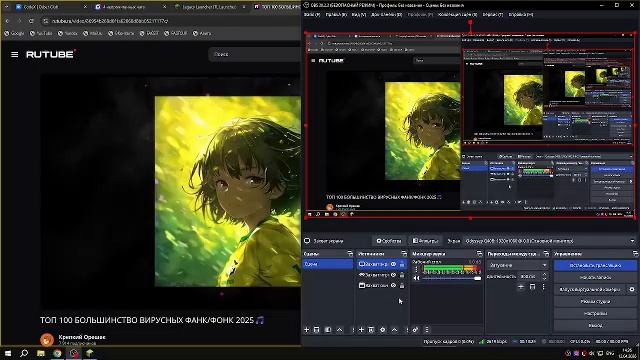The width and height of the screenshot is (640, 360).
Task: Click the RUTUBE logo
Action: point(51,54)
